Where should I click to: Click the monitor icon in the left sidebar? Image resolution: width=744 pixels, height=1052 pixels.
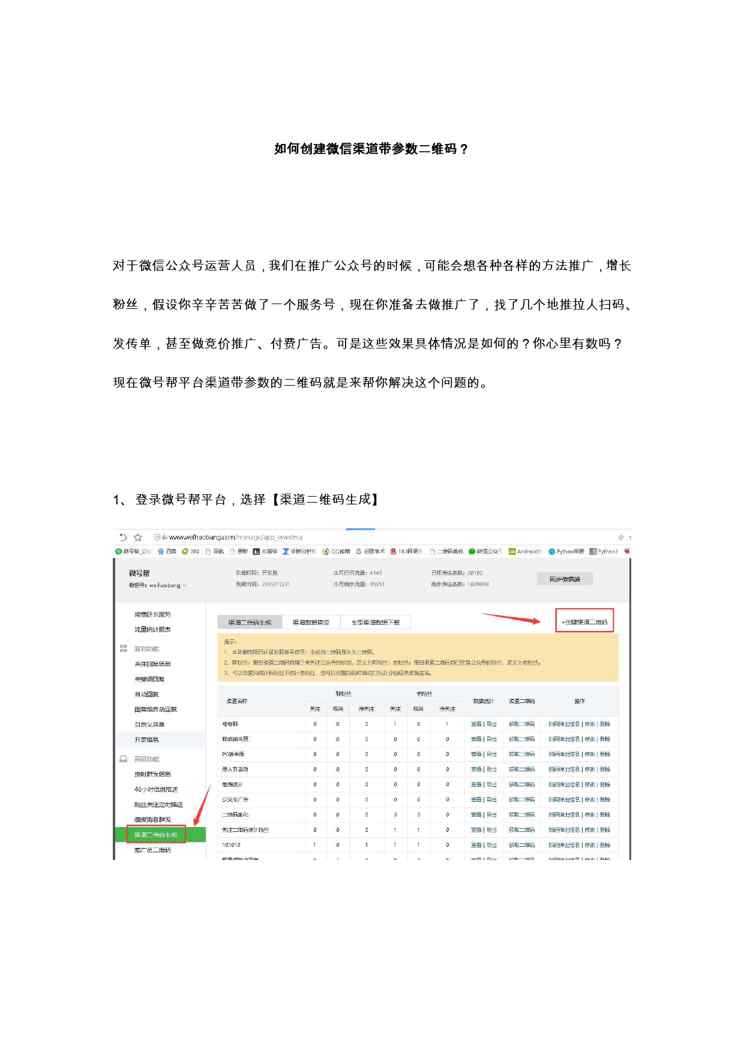tap(123, 759)
